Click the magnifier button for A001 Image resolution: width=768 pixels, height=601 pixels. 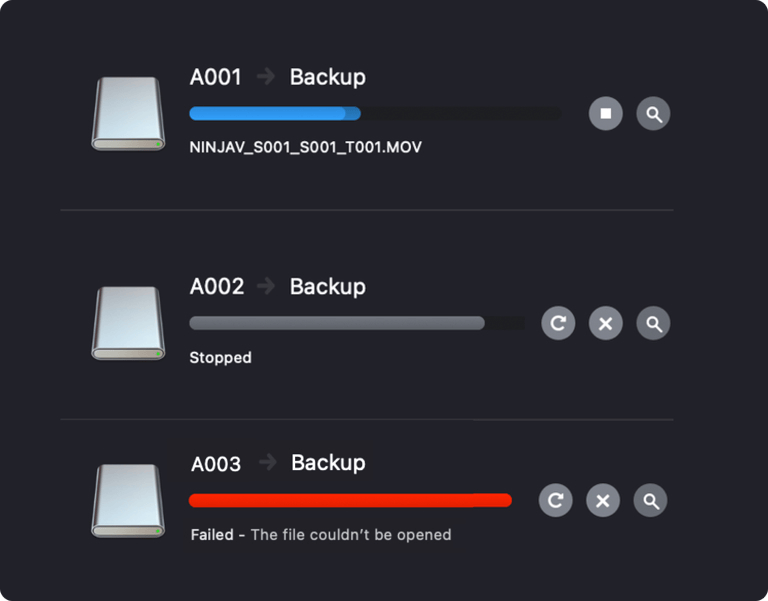coord(654,114)
